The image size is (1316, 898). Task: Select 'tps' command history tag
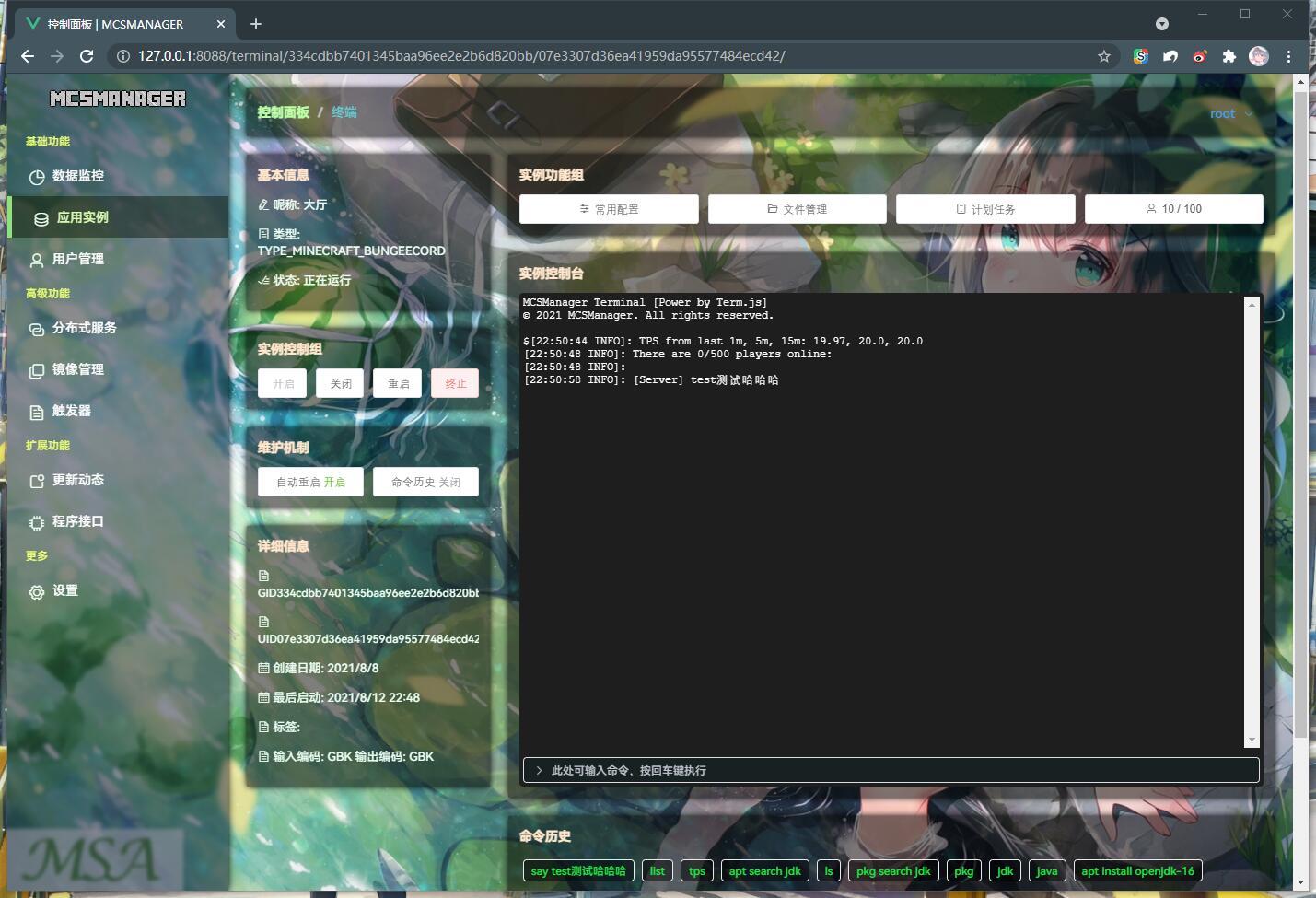coord(697,870)
